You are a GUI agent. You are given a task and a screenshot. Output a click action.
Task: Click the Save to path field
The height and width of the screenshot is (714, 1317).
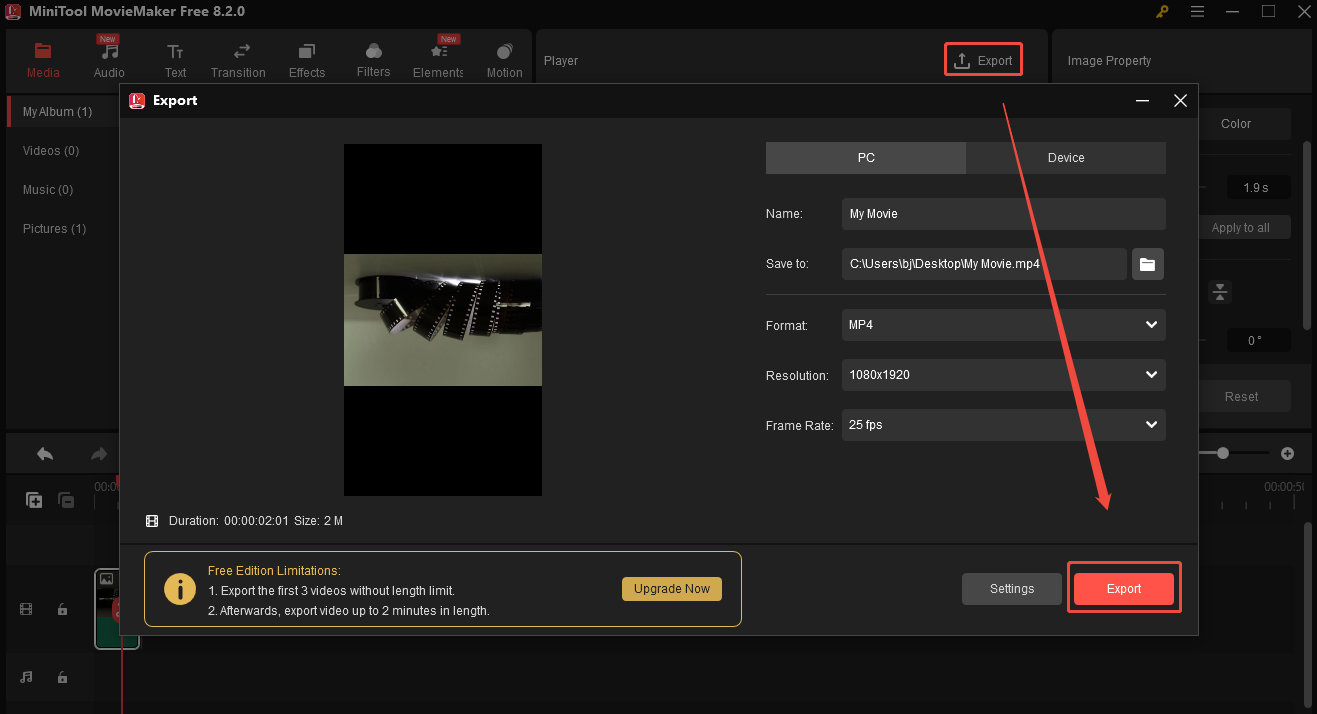[984, 264]
